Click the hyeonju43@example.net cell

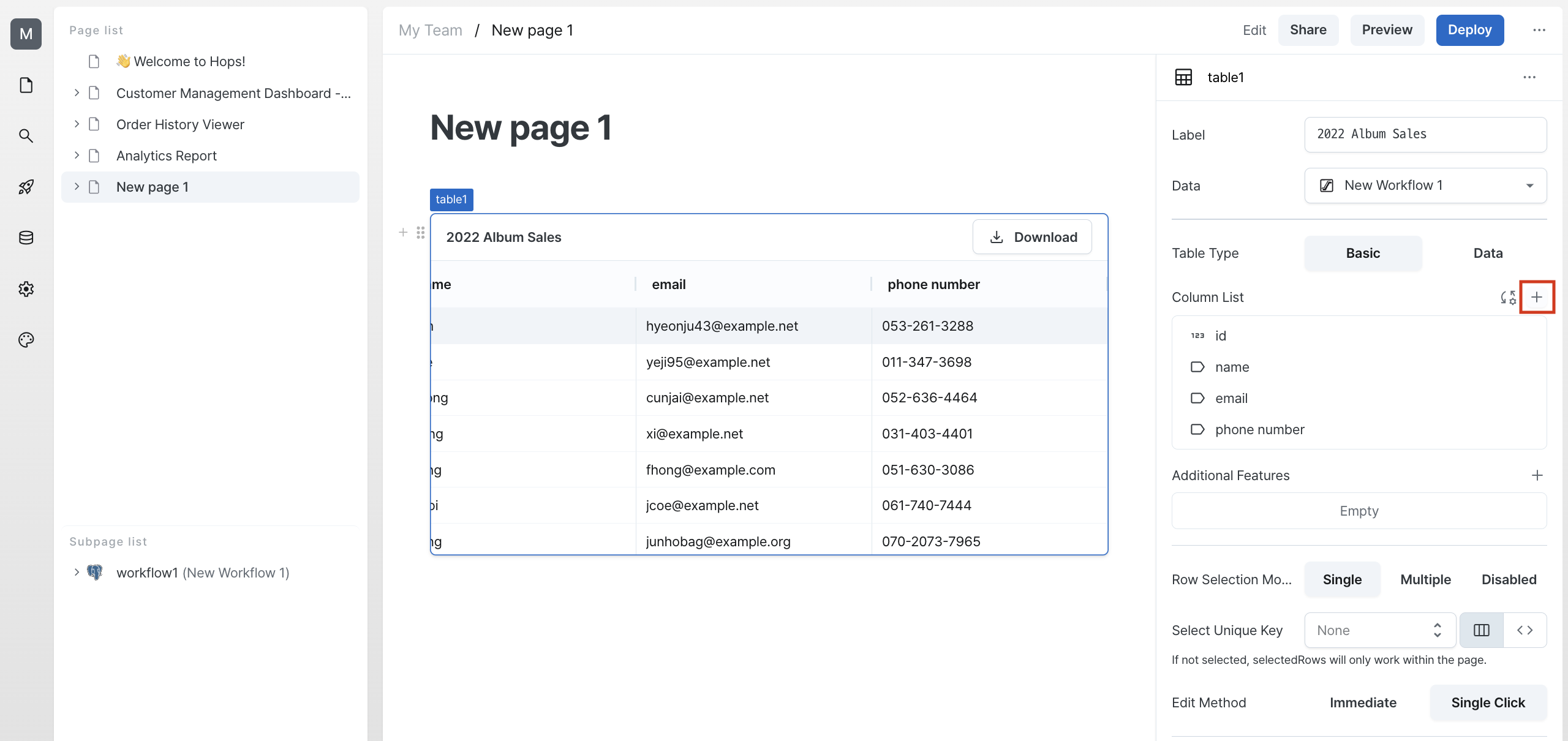tap(753, 326)
